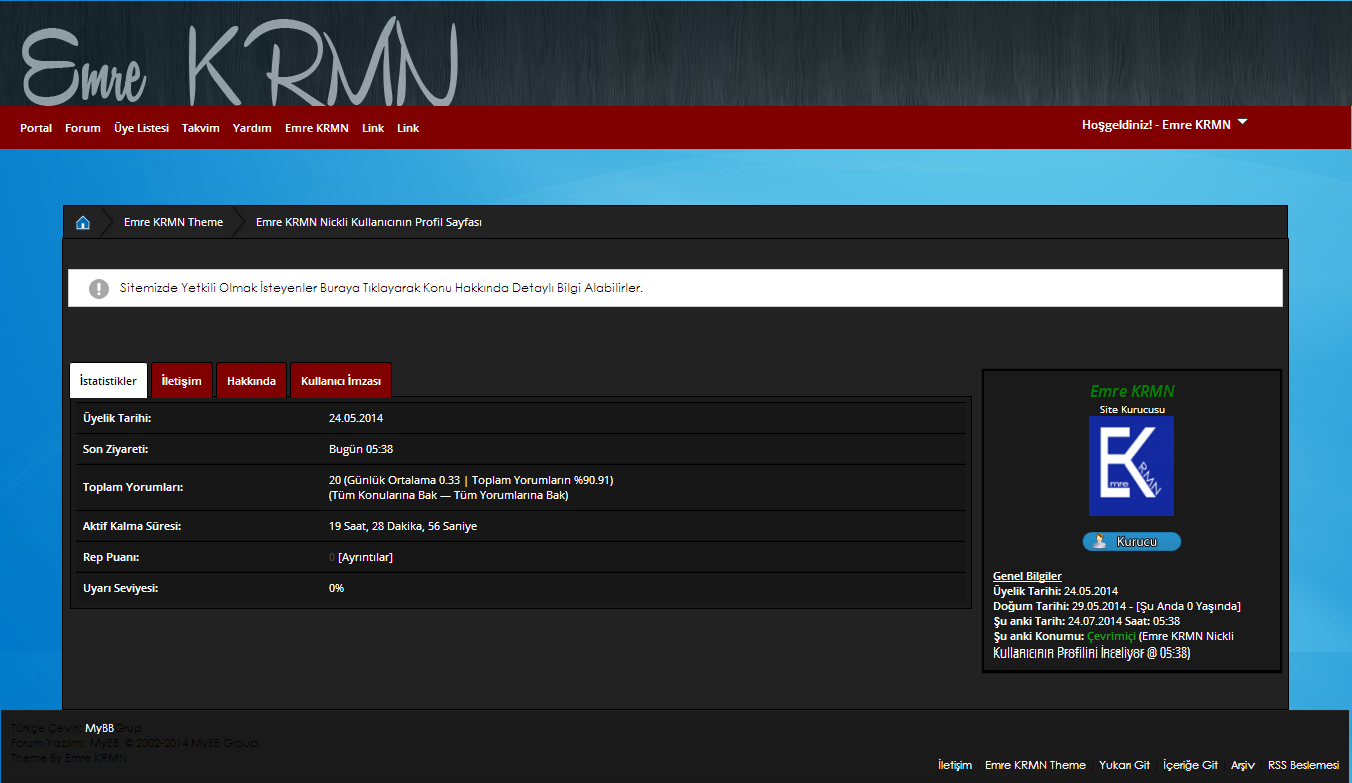This screenshot has height=783, width=1352.
Task: Click the Genel Bilgiler heading
Action: click(1027, 576)
